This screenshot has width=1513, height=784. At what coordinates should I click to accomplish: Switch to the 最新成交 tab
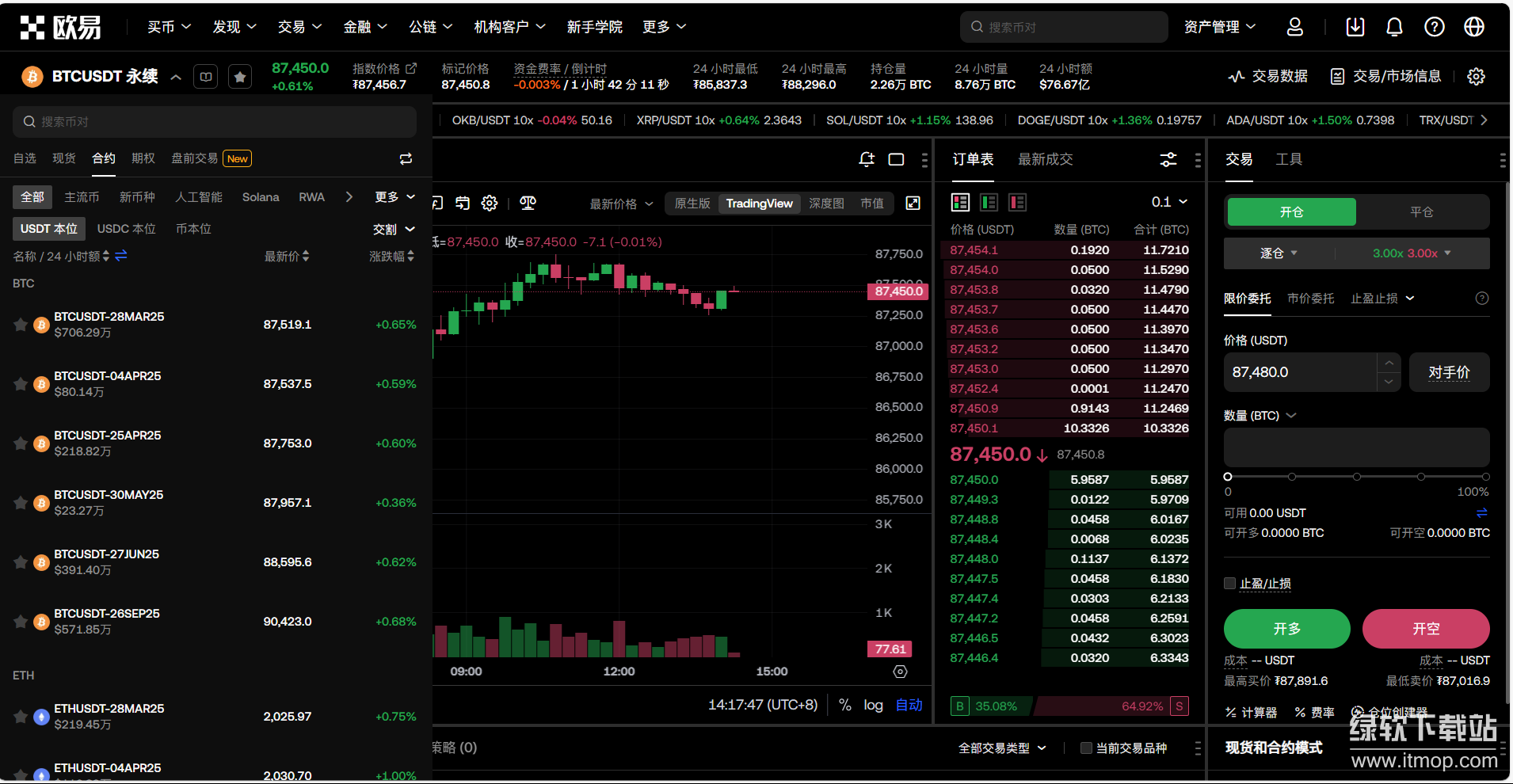[x=1045, y=159]
